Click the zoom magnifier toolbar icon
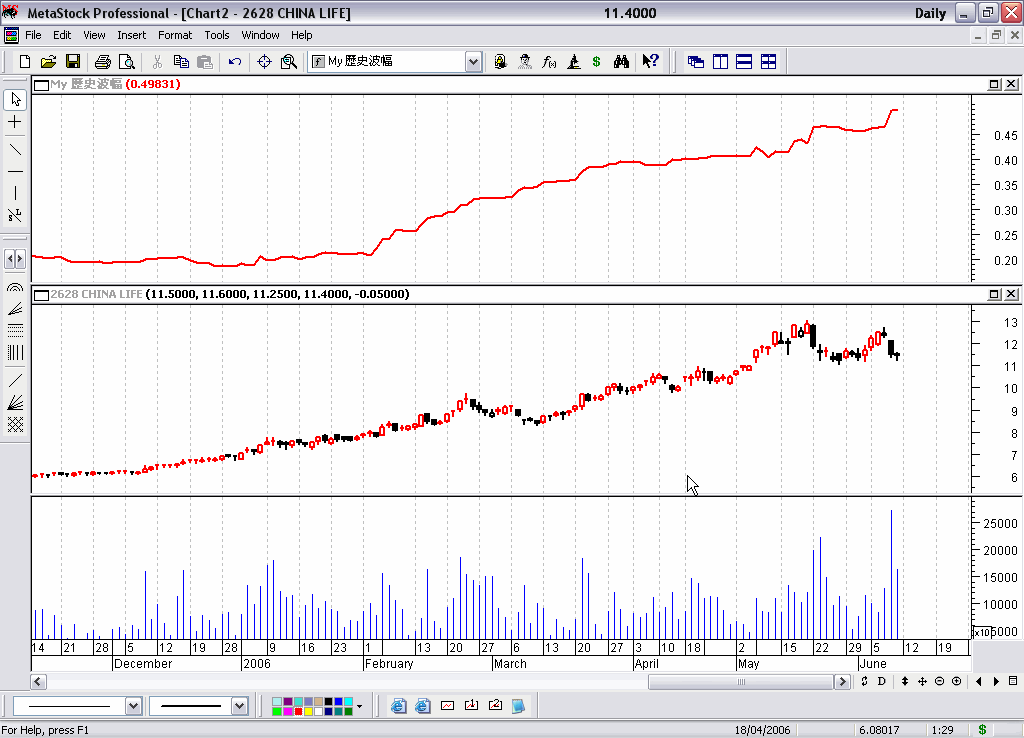The width and height of the screenshot is (1024, 738). tap(289, 61)
